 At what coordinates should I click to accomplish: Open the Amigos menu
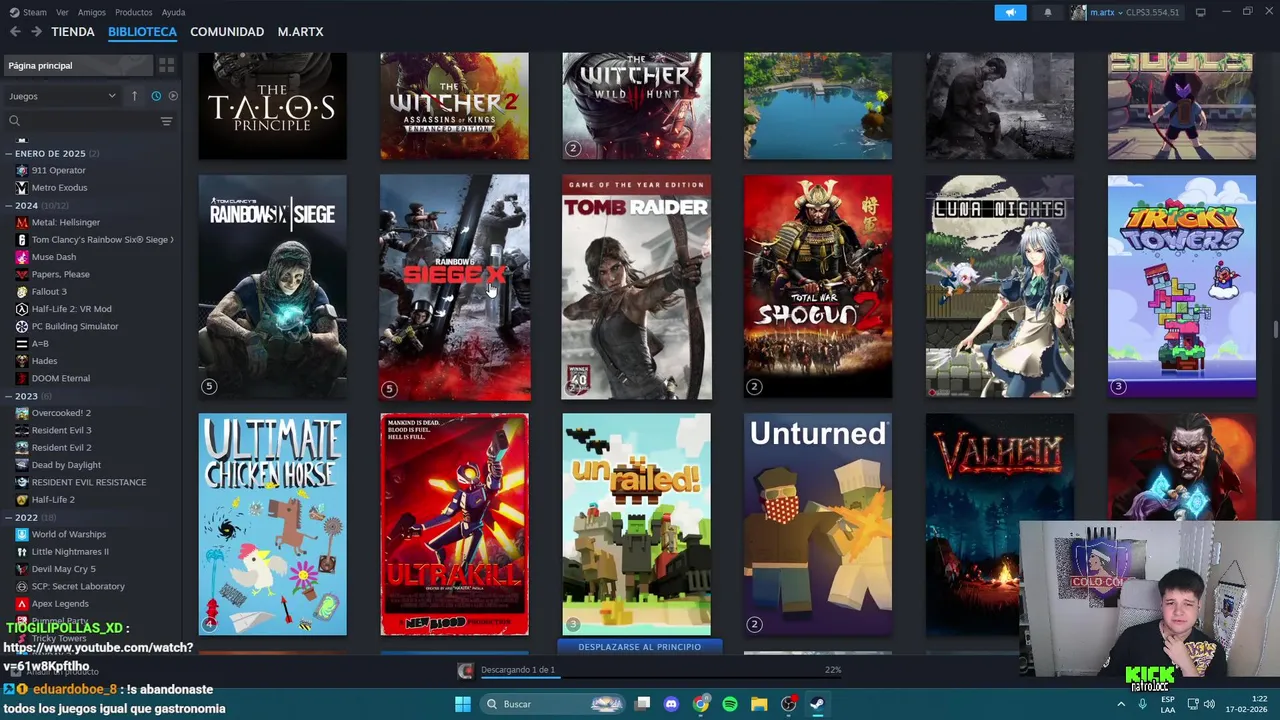coord(92,12)
